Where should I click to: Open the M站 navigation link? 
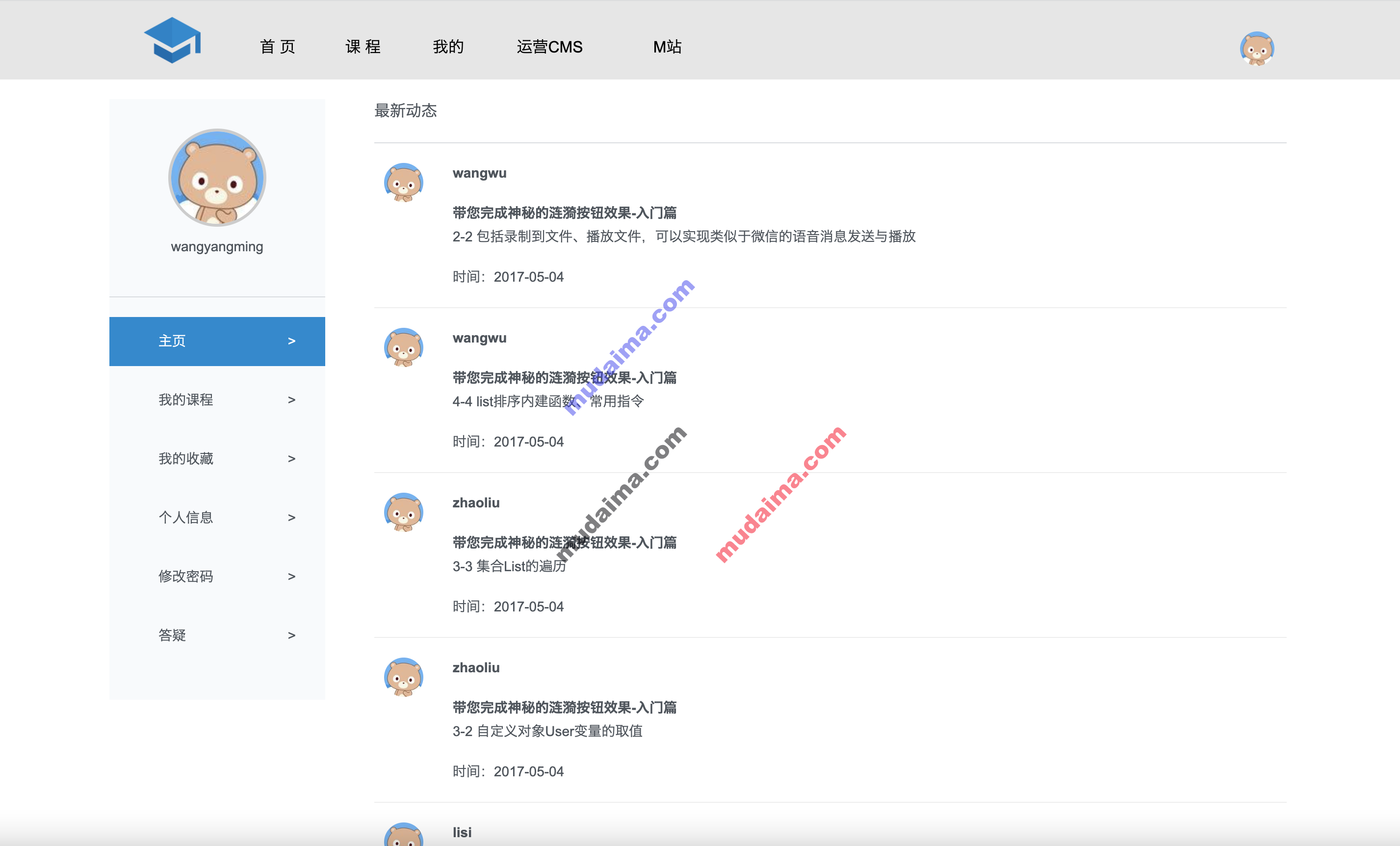click(667, 47)
